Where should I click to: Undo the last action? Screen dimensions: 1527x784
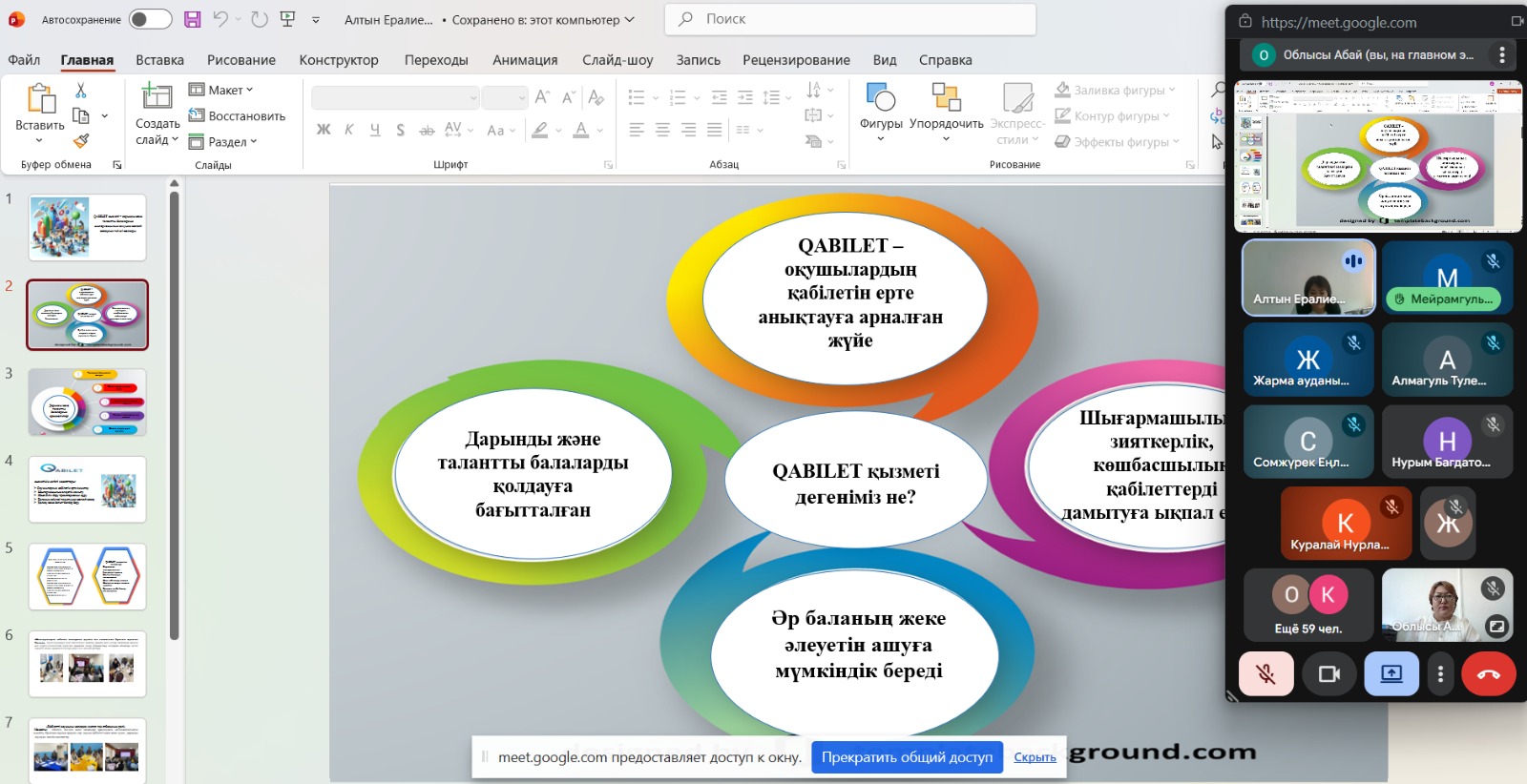click(x=220, y=19)
